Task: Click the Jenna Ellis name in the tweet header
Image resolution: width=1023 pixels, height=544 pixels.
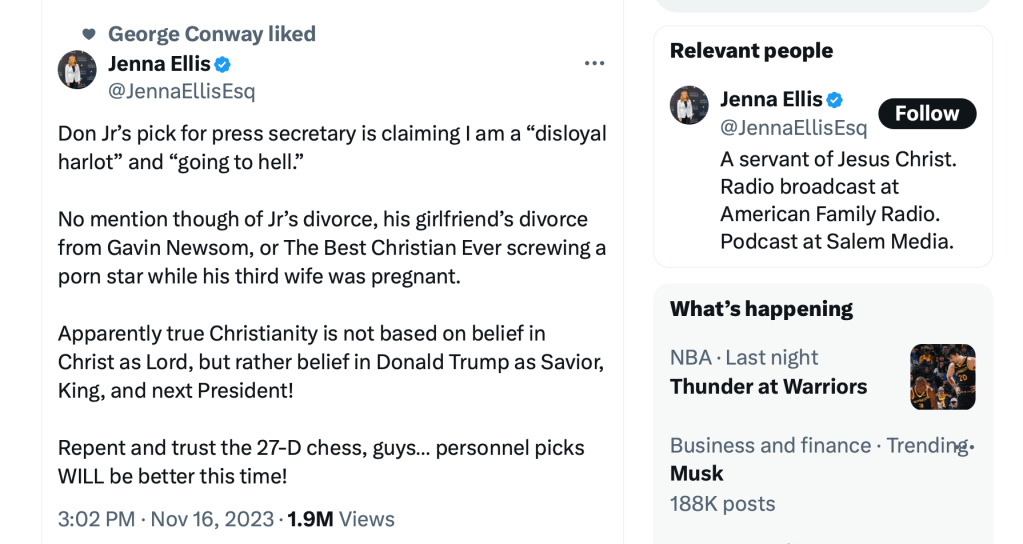Action: click(159, 64)
